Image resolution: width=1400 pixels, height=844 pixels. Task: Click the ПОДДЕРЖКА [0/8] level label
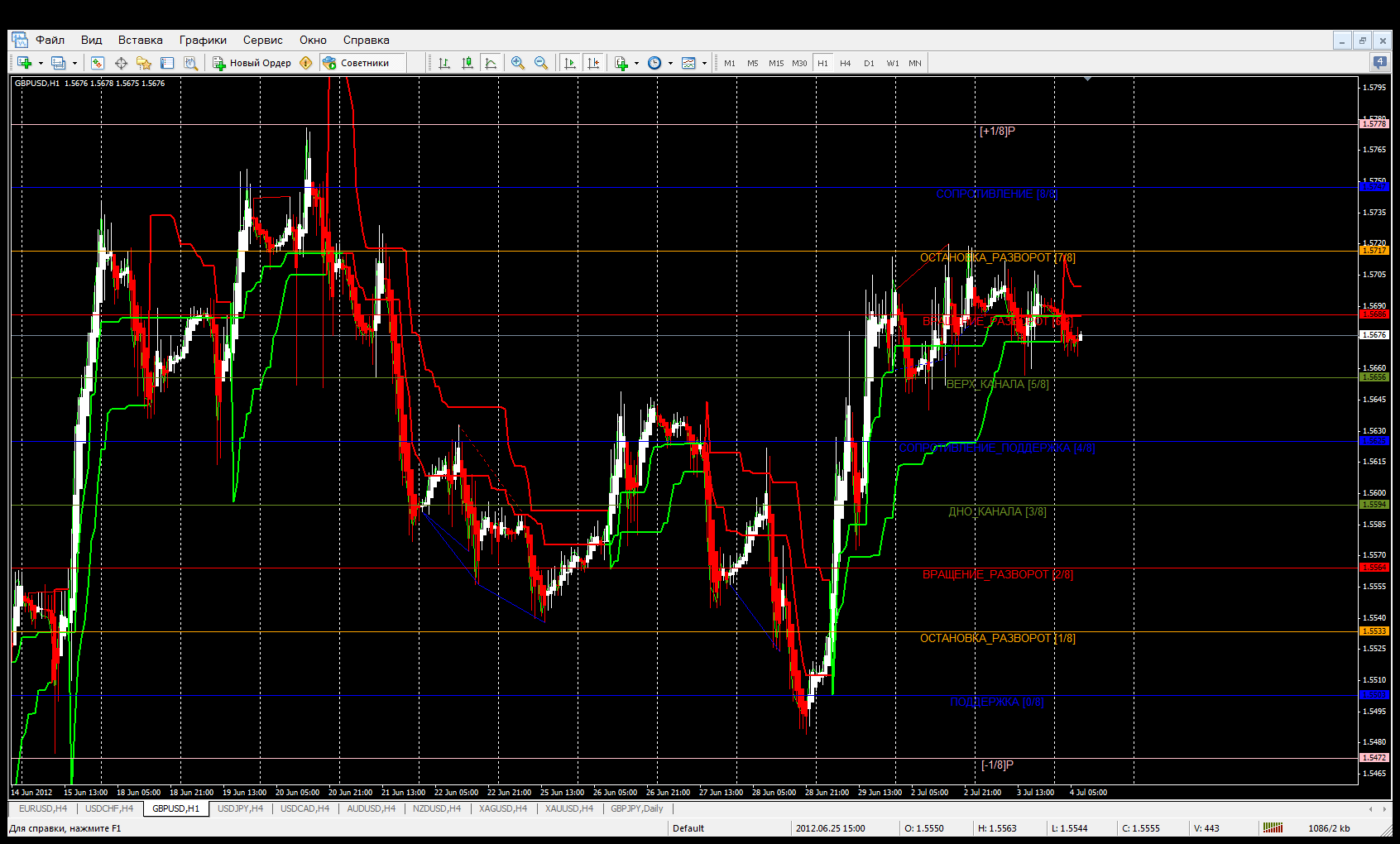coord(997,702)
